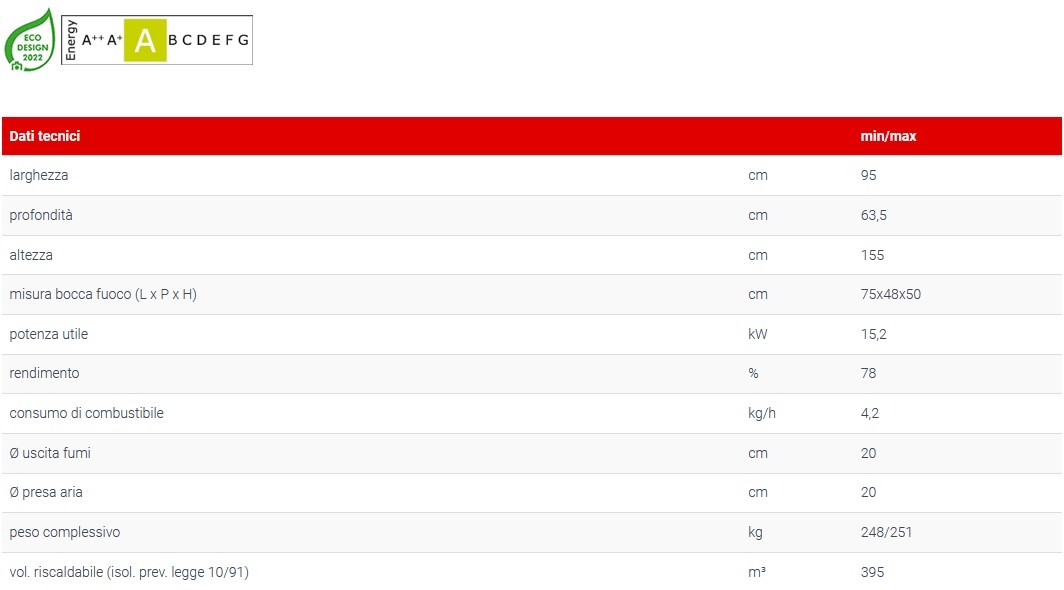The height and width of the screenshot is (590, 1064).
Task: Click the Dati tecnici table header
Action: click(45, 136)
